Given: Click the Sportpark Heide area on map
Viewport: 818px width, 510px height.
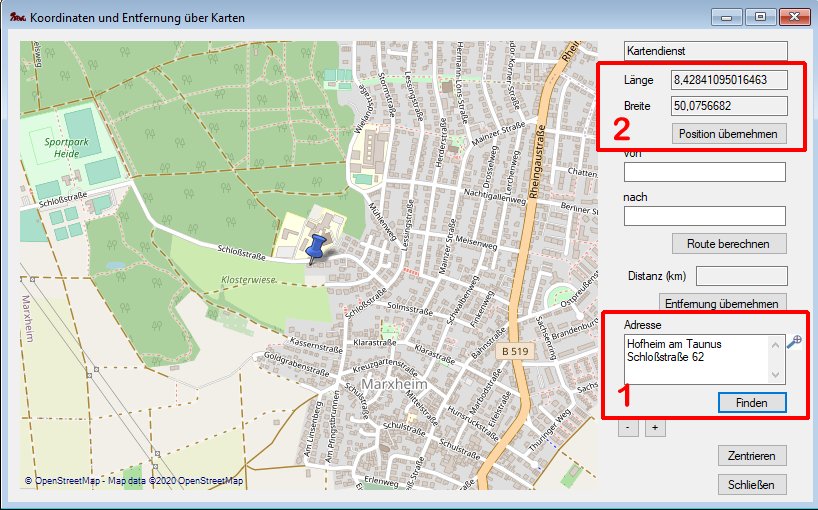Looking at the screenshot, I should pyautogui.click(x=65, y=148).
